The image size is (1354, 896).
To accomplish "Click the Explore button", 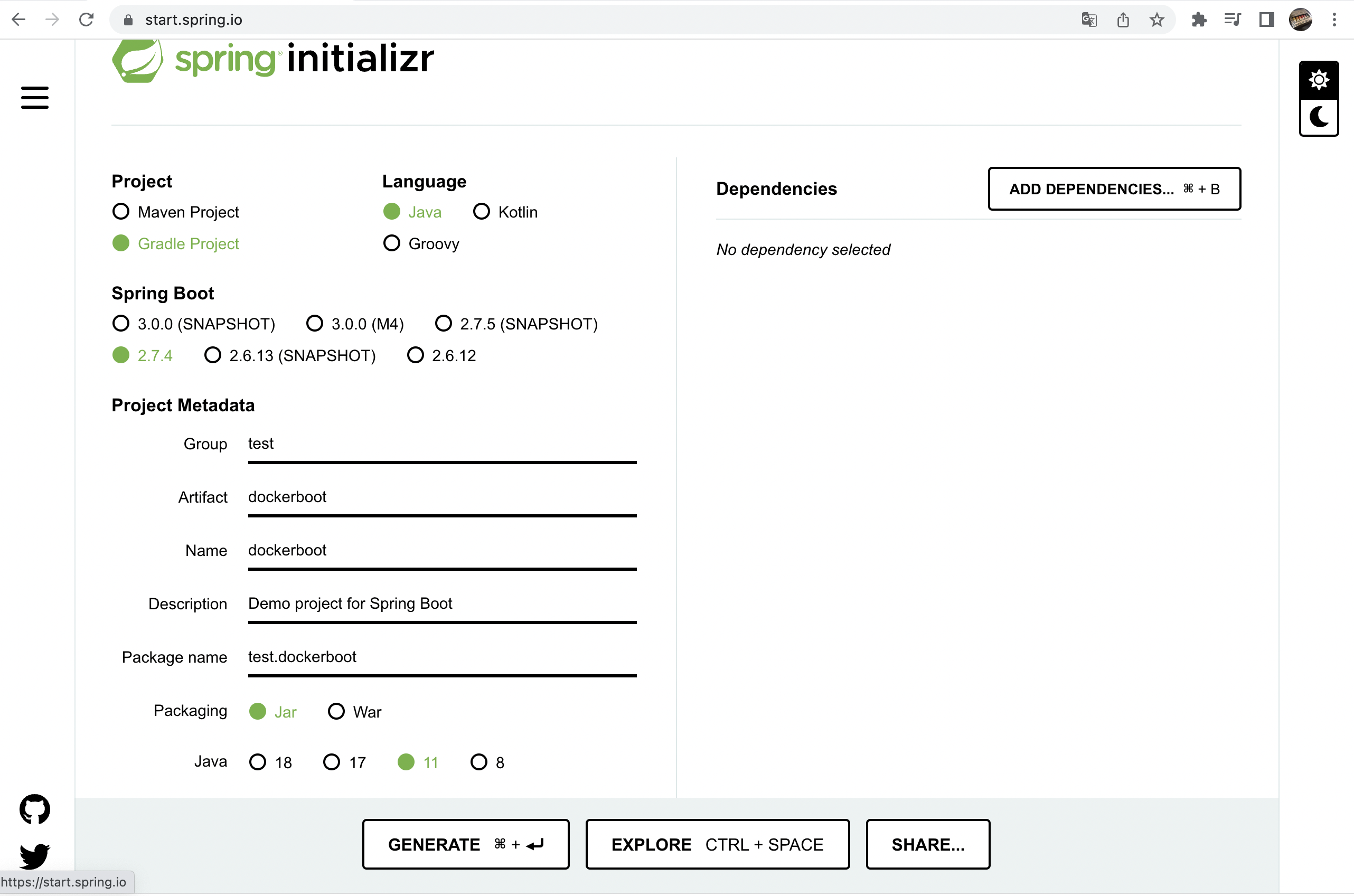I will [x=717, y=844].
